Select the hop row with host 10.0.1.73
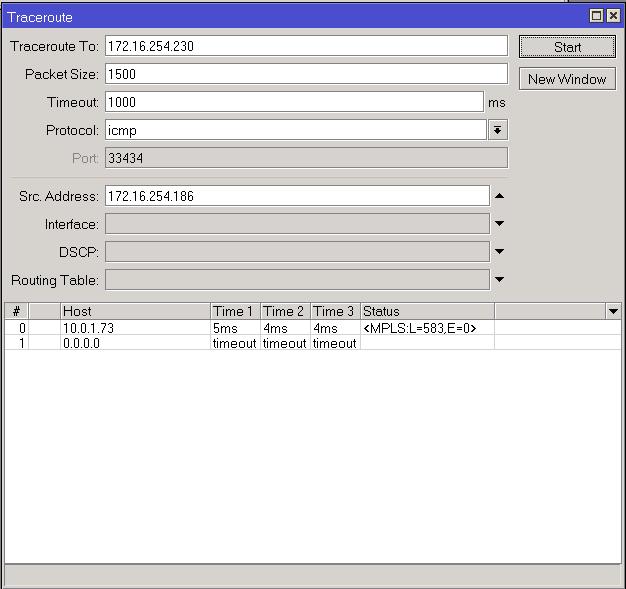This screenshot has height=589, width=626. pyautogui.click(x=313, y=328)
